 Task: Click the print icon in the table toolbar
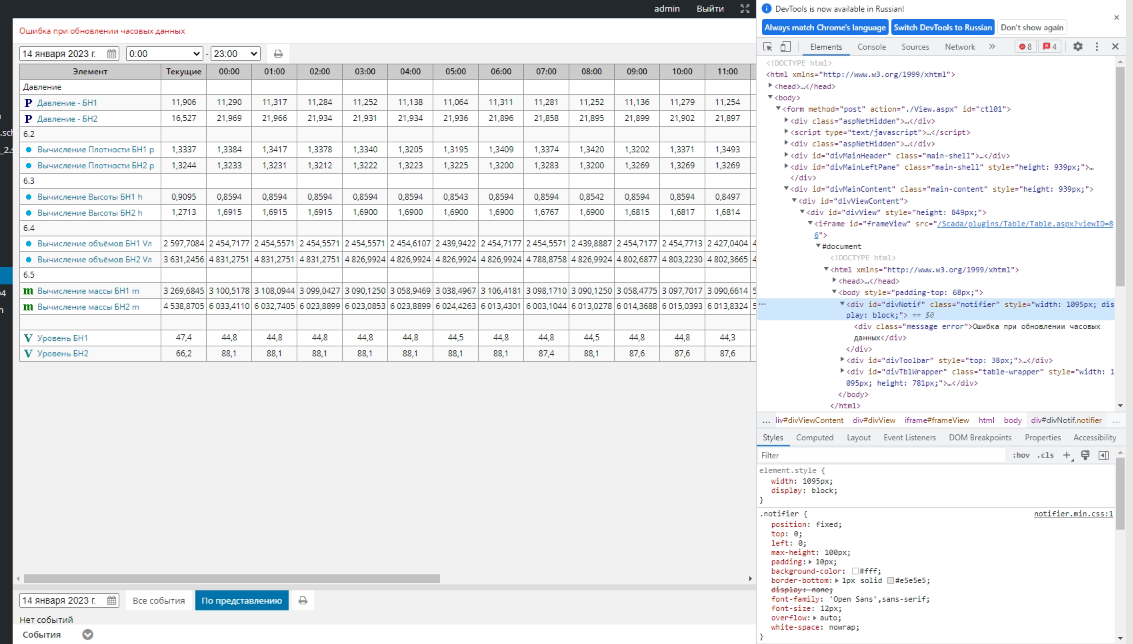click(x=278, y=53)
